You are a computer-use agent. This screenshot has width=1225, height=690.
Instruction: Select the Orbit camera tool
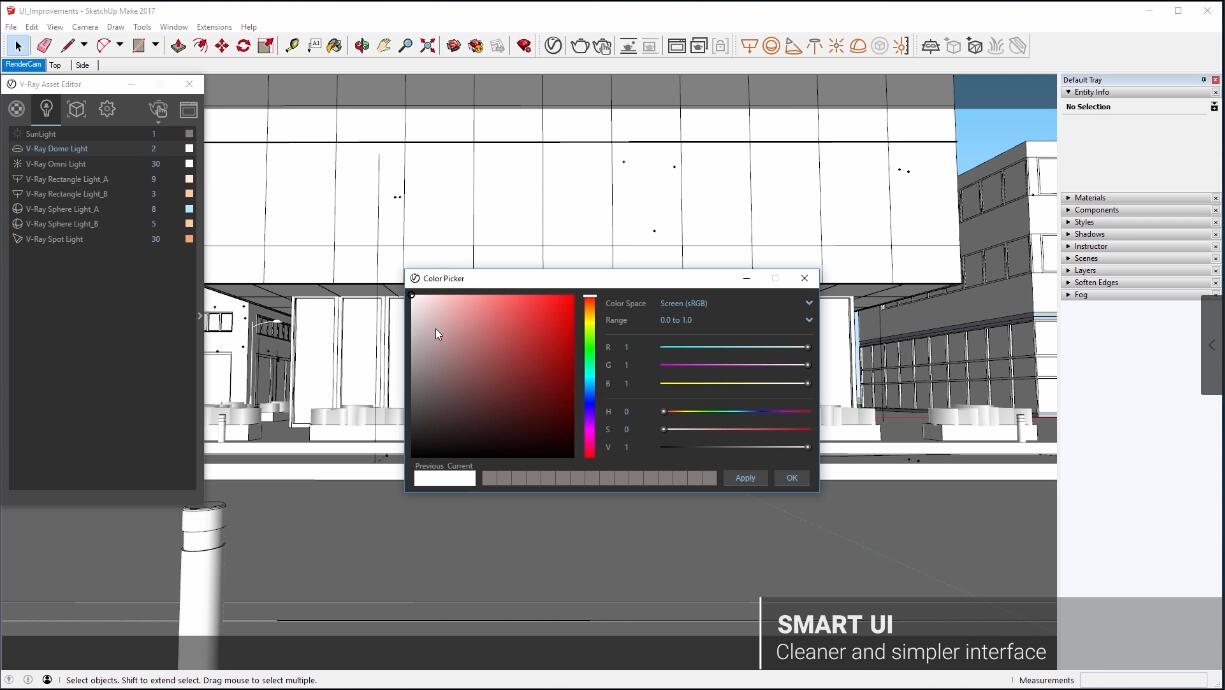362,46
